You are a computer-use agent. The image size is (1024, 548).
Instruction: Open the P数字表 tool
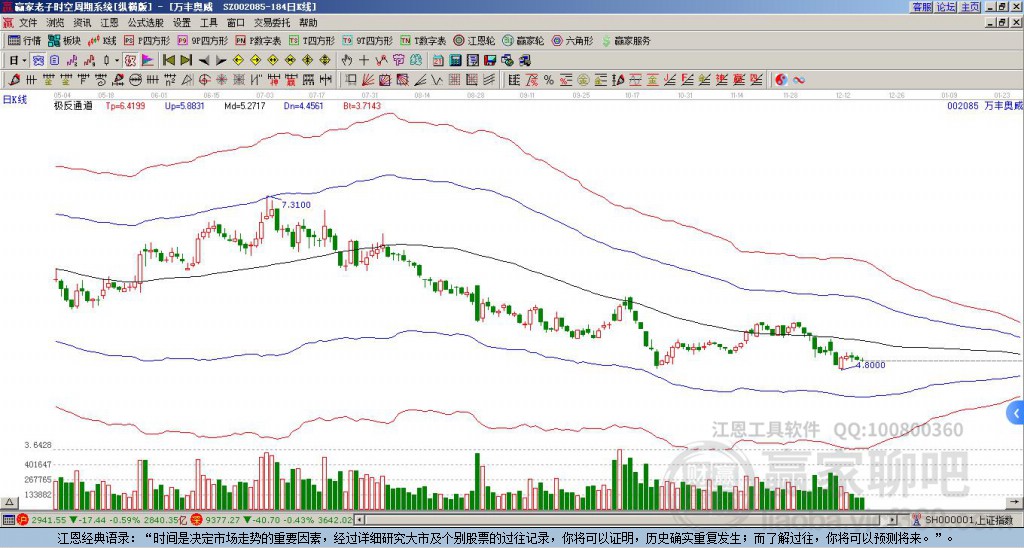(x=258, y=40)
